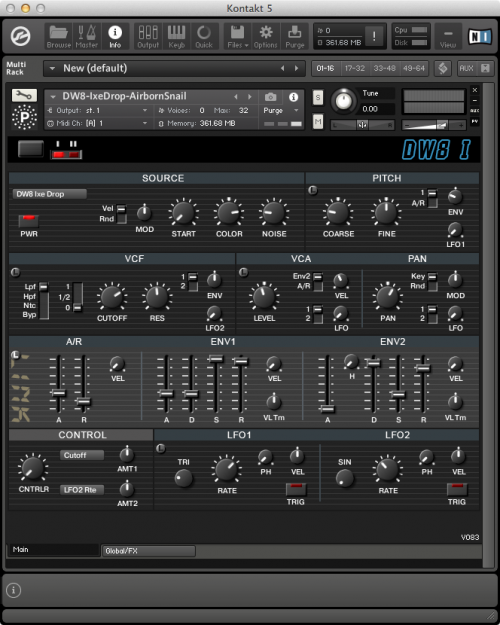This screenshot has height=625, width=500.
Task: Open the Master editor icon
Action: pos(87,36)
